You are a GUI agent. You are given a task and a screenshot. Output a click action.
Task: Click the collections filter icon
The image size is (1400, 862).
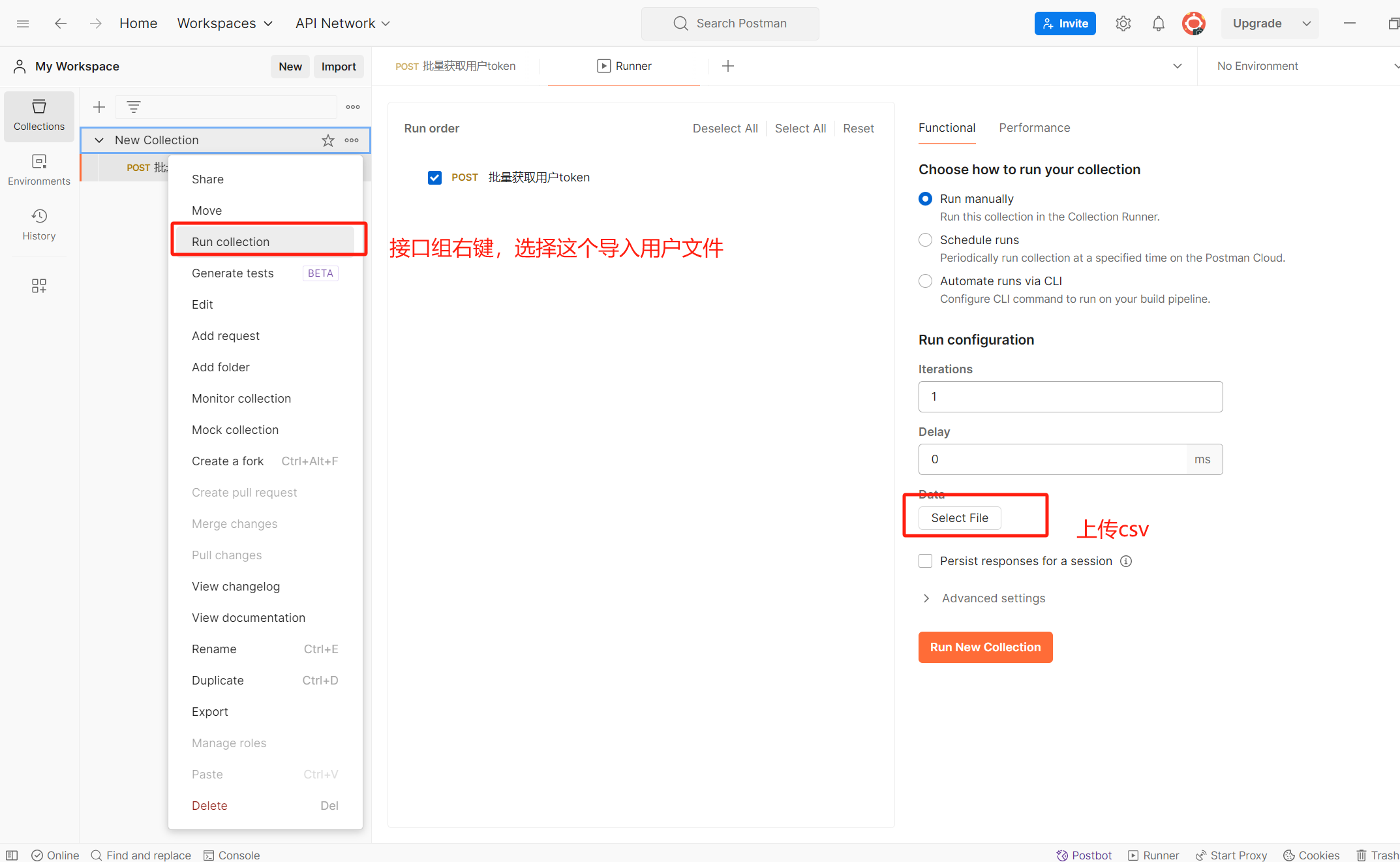point(133,107)
